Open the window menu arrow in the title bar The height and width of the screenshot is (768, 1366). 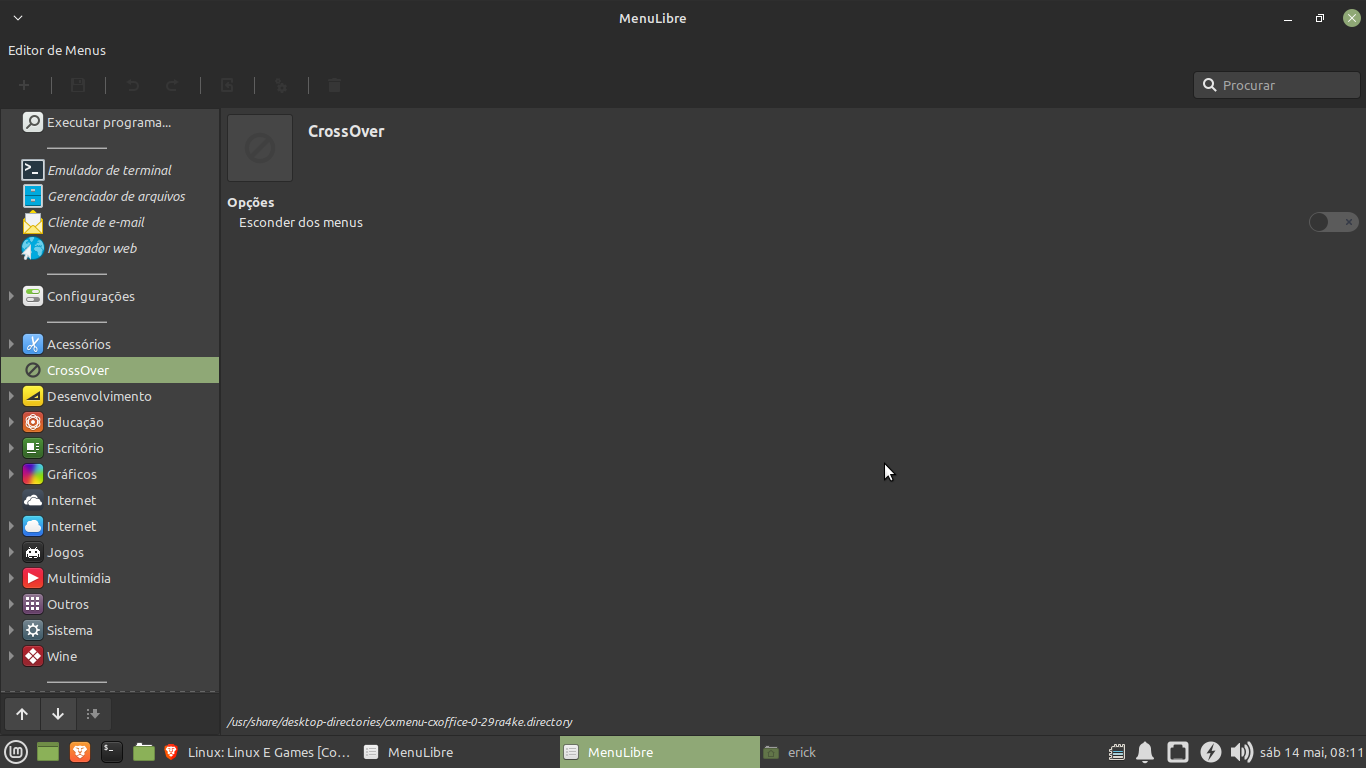(x=17, y=18)
